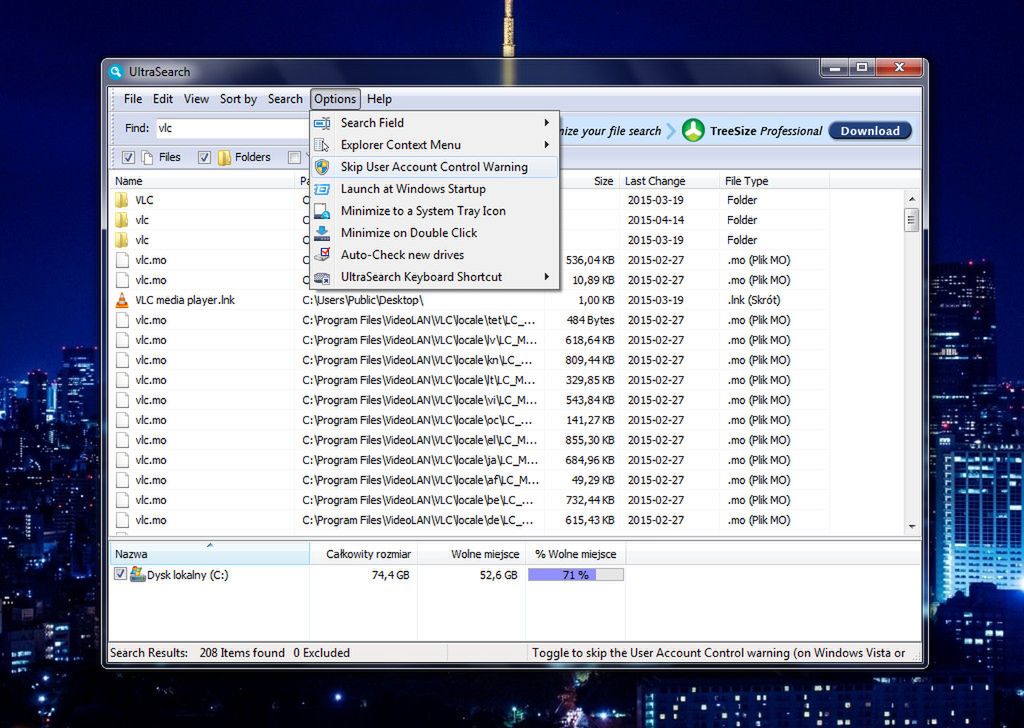Click the path C:\Users\Public\Desktop\
The height and width of the screenshot is (728, 1024).
(362, 300)
